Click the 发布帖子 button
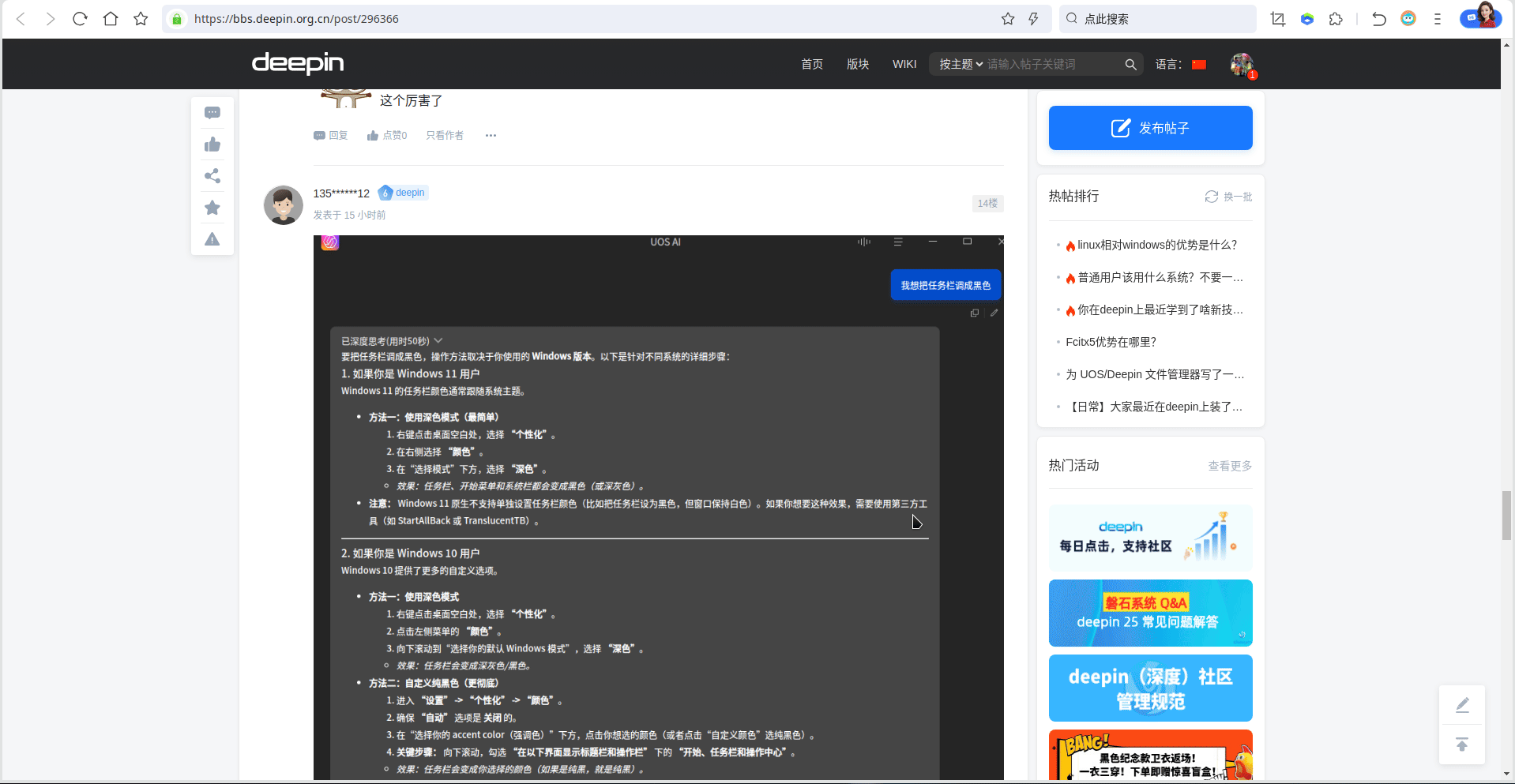 click(x=1151, y=128)
